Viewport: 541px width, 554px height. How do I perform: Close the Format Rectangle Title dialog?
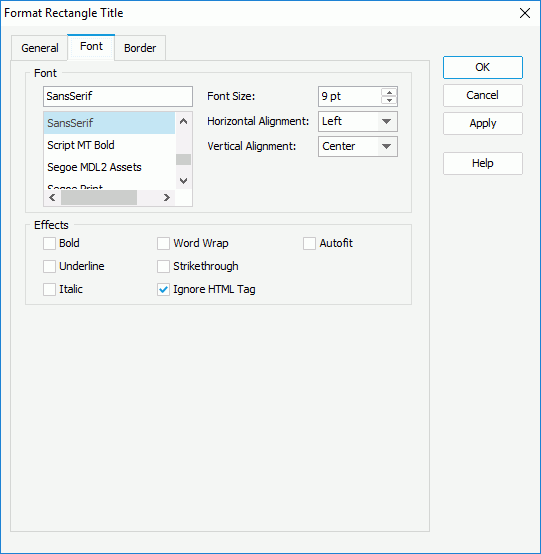(x=525, y=13)
